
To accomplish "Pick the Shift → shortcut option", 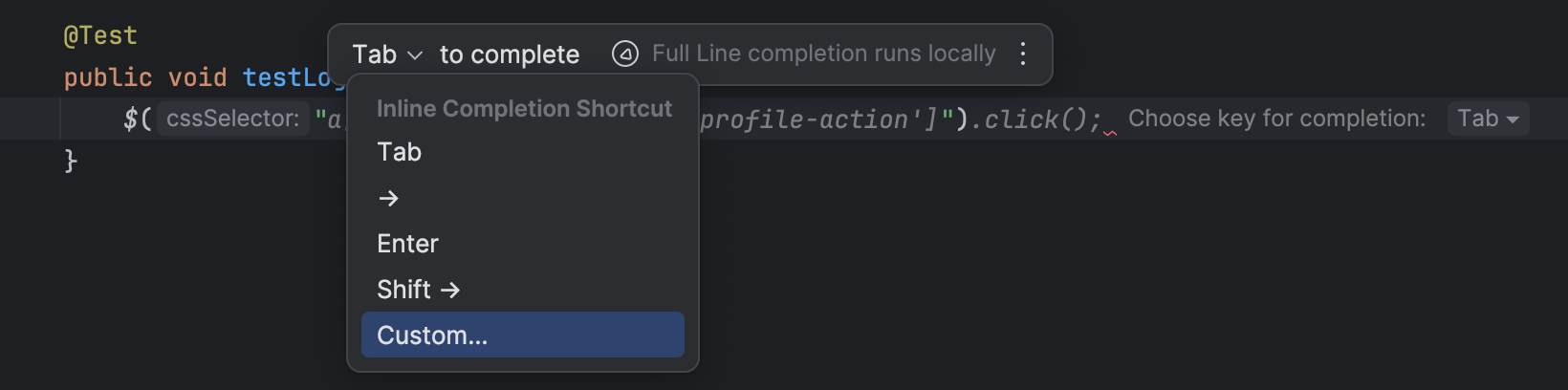I will coord(419,290).
